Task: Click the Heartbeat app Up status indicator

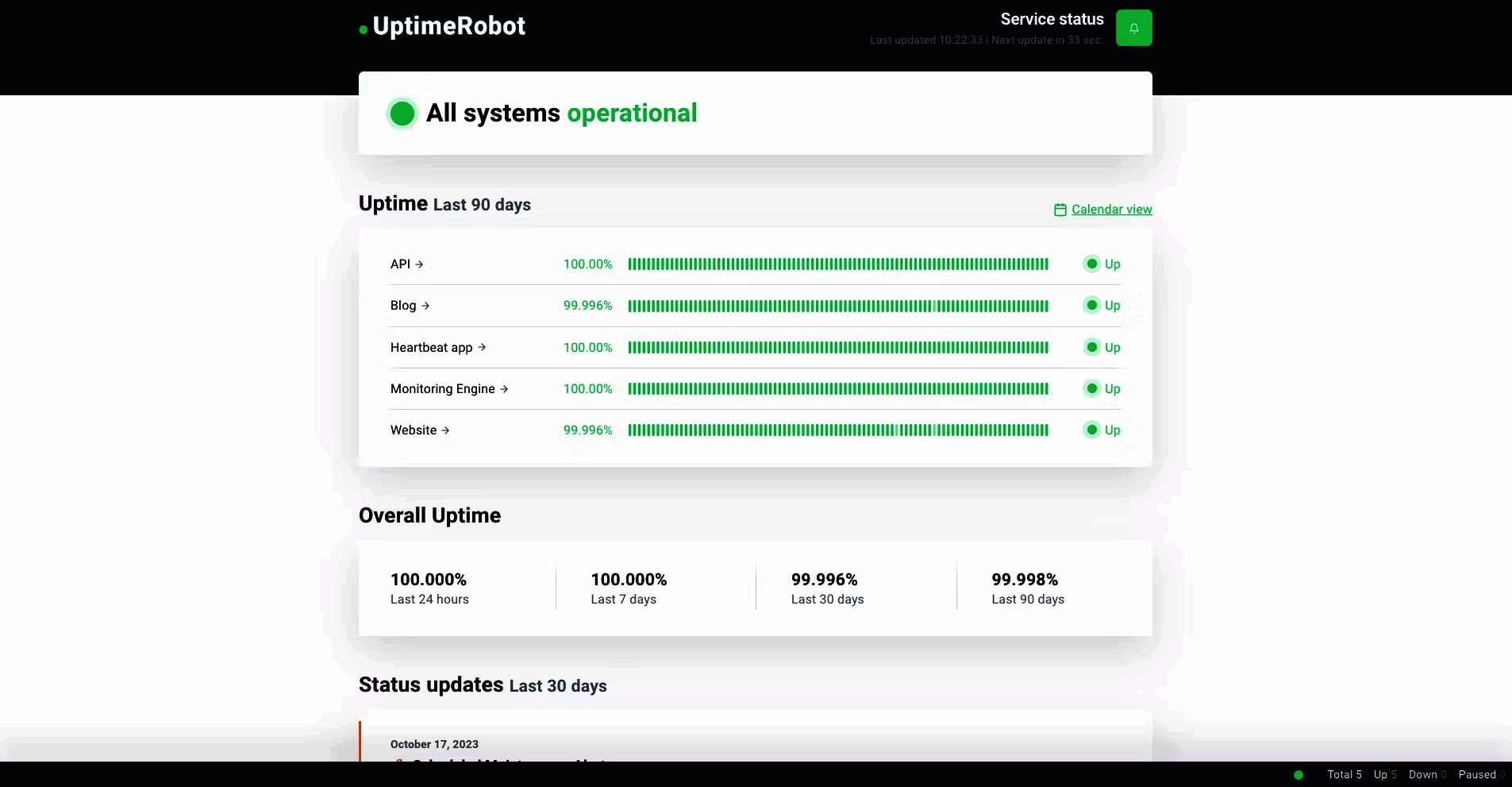Action: [1102, 348]
